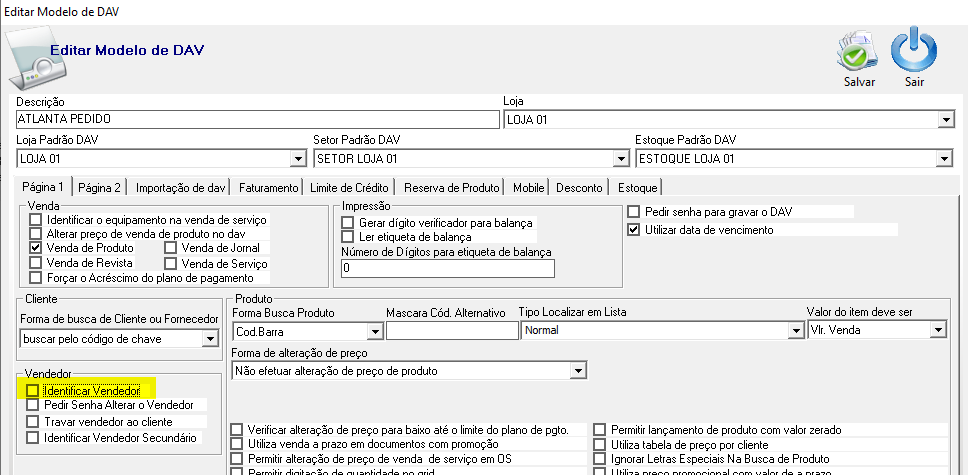Expand Loja Padrão DAV combo box
968x475 pixels.
point(298,159)
